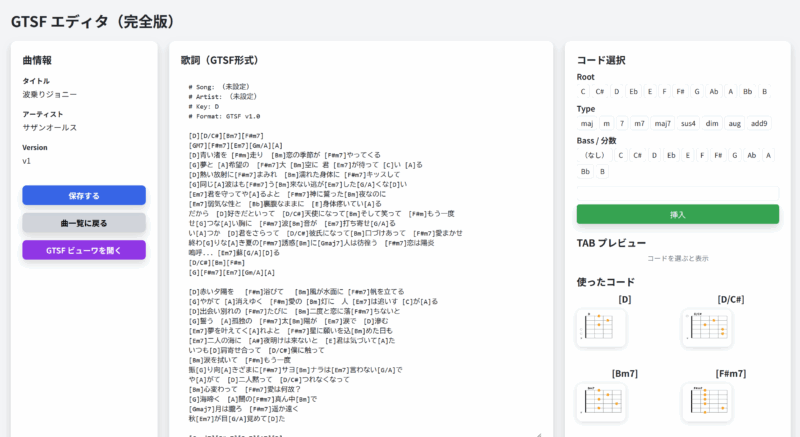Select sus4 chord type
This screenshot has height=437, width=800.
pos(688,124)
